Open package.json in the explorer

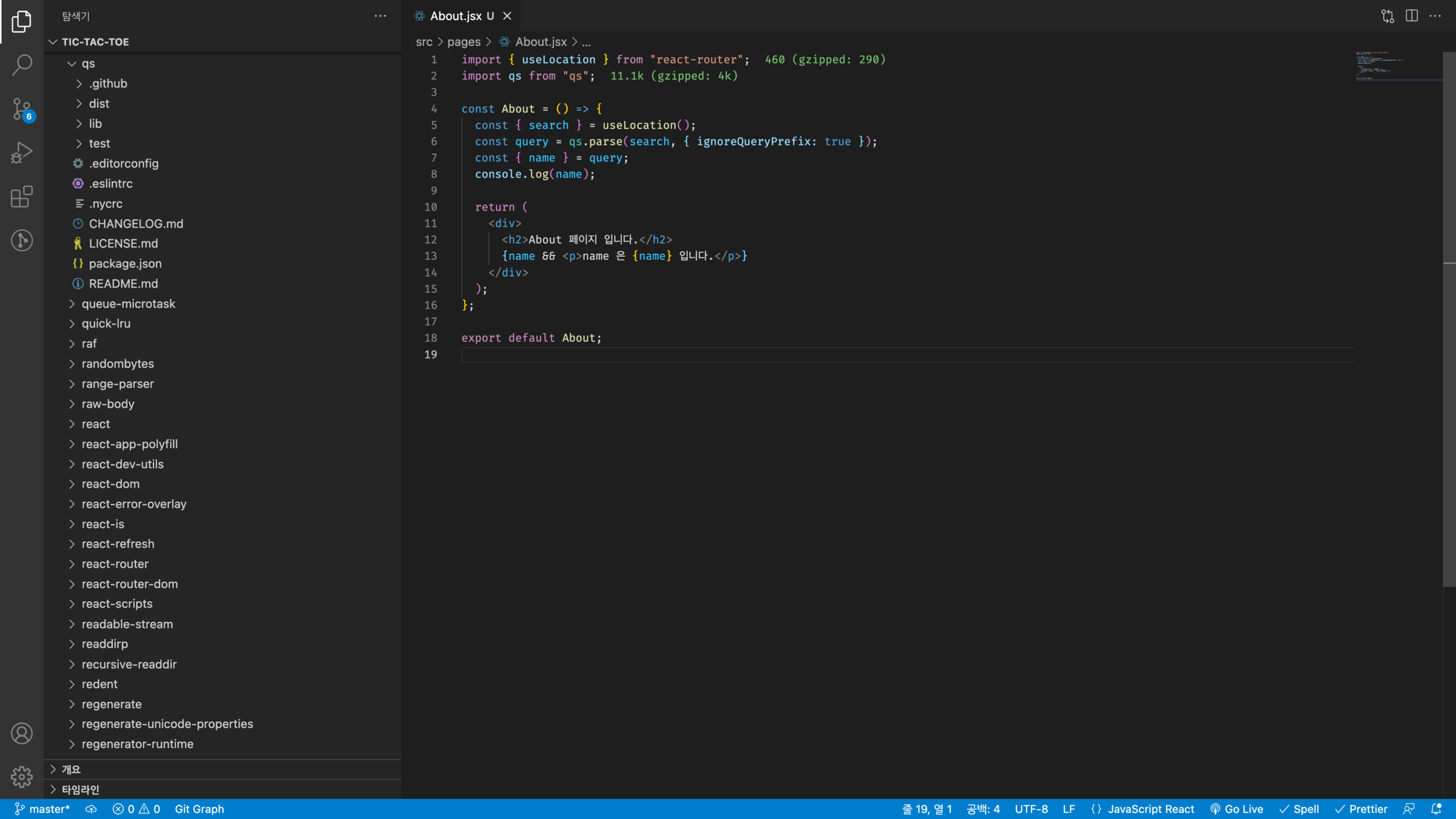coord(125,263)
